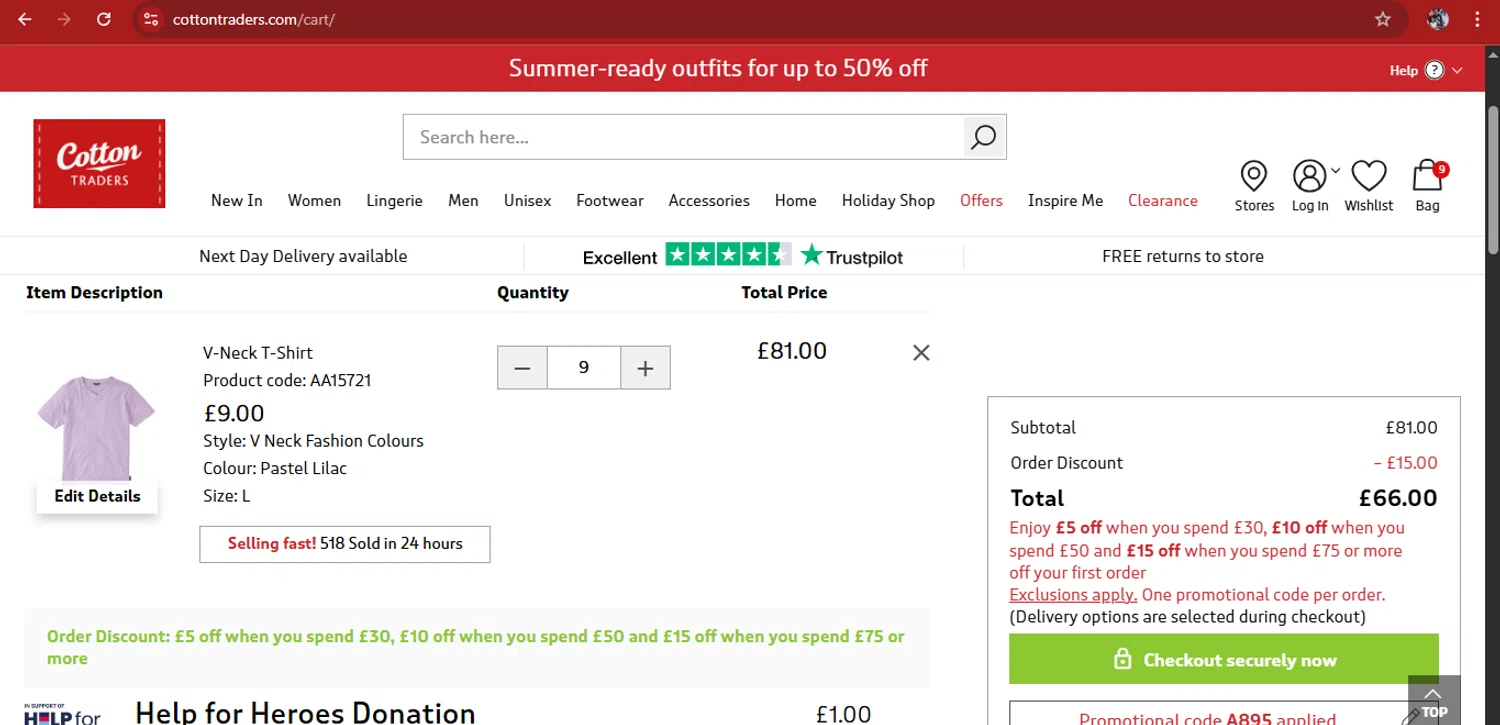
Task: Click the address bar URL cottontraders.com/cart/
Action: (x=253, y=19)
